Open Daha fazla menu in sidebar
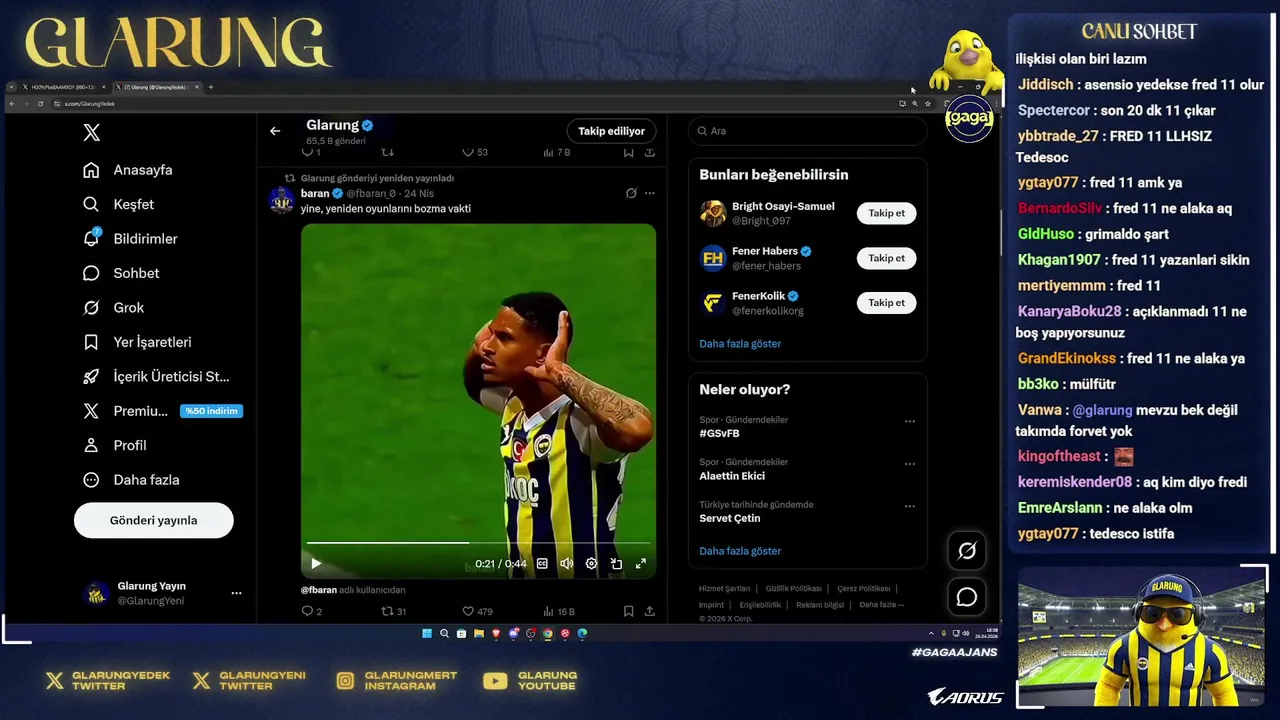This screenshot has height=720, width=1280. [x=131, y=480]
